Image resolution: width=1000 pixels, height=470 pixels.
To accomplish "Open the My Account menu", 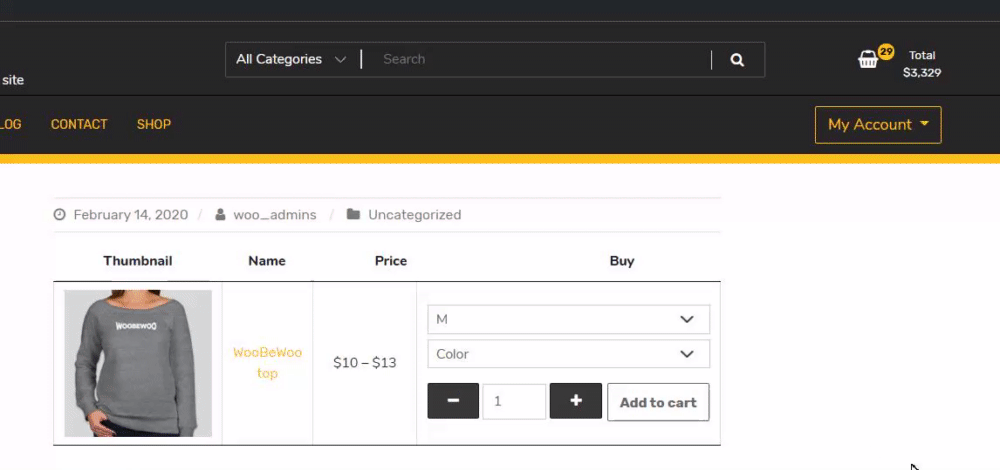I will point(878,125).
